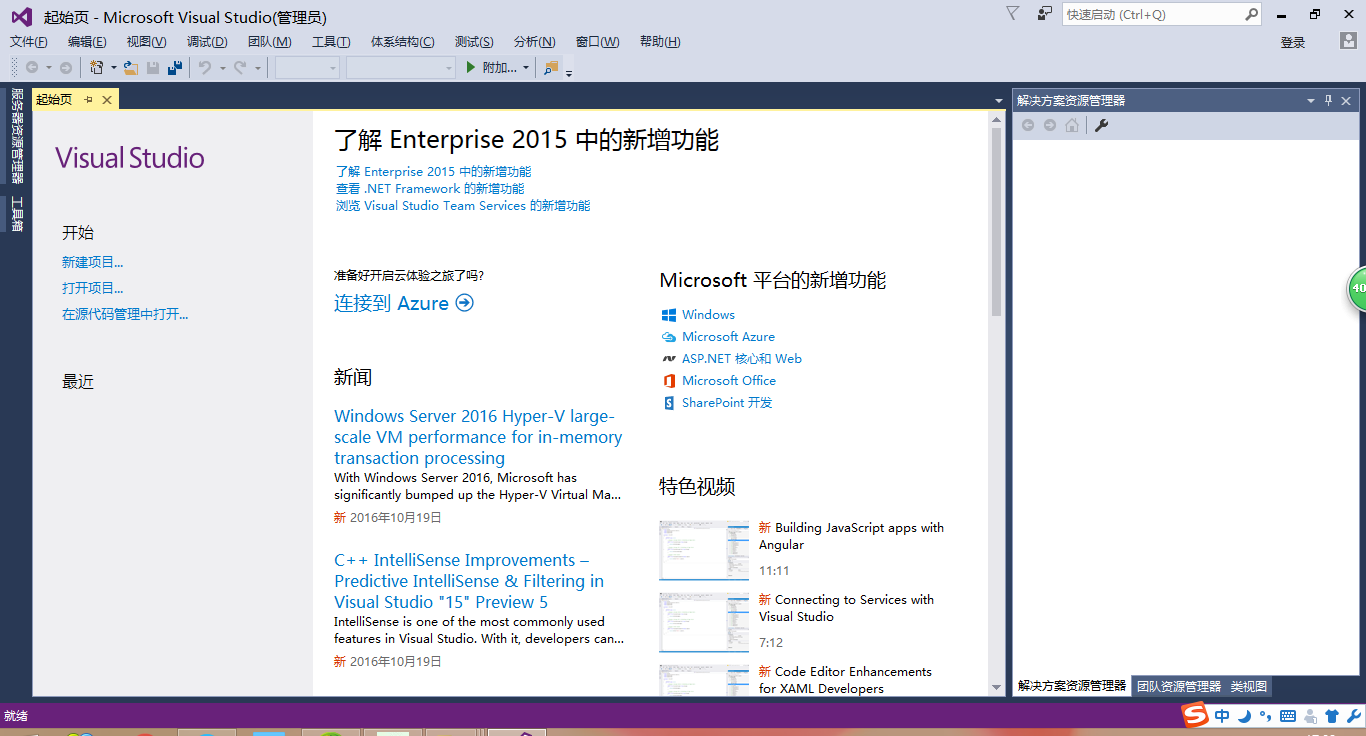The width and height of the screenshot is (1366, 736).
Task: Open the SharePoint 开发 link
Action: pyautogui.click(x=727, y=402)
